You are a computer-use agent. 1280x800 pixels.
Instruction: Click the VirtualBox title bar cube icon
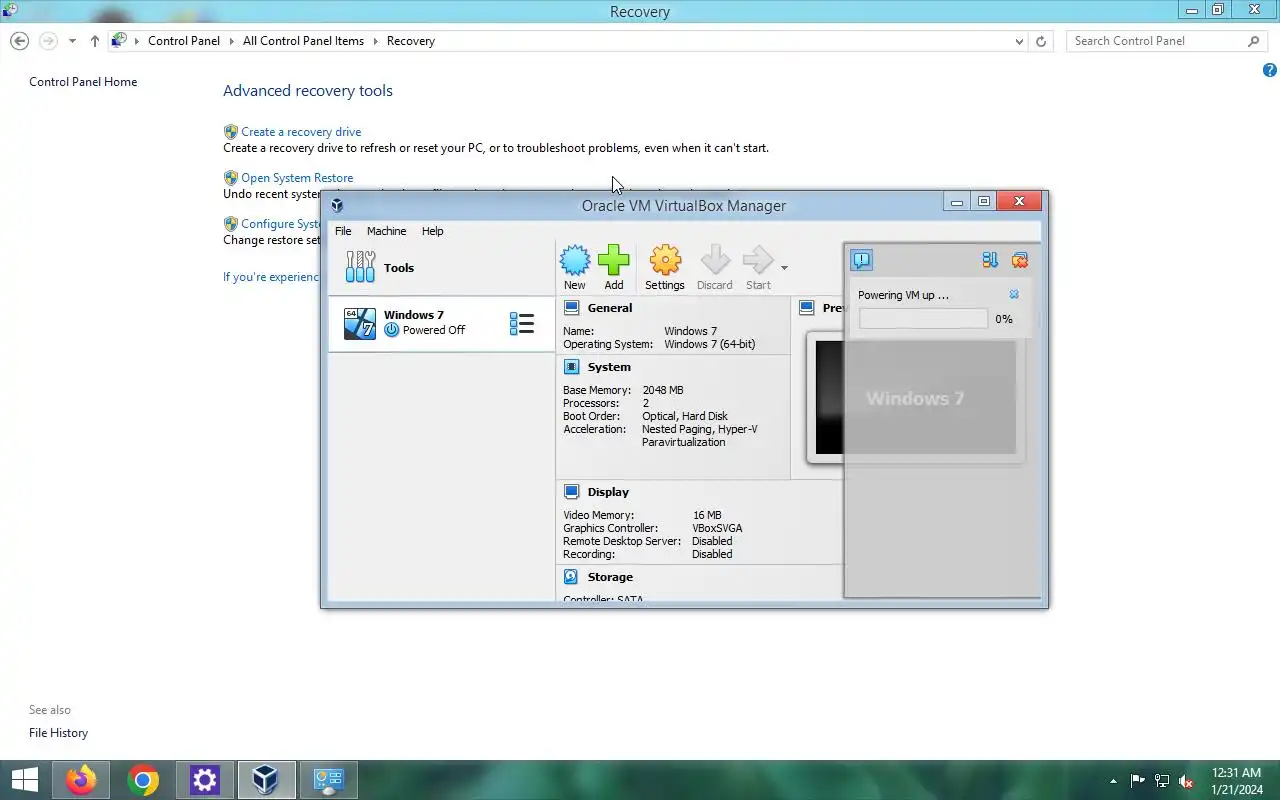point(337,205)
